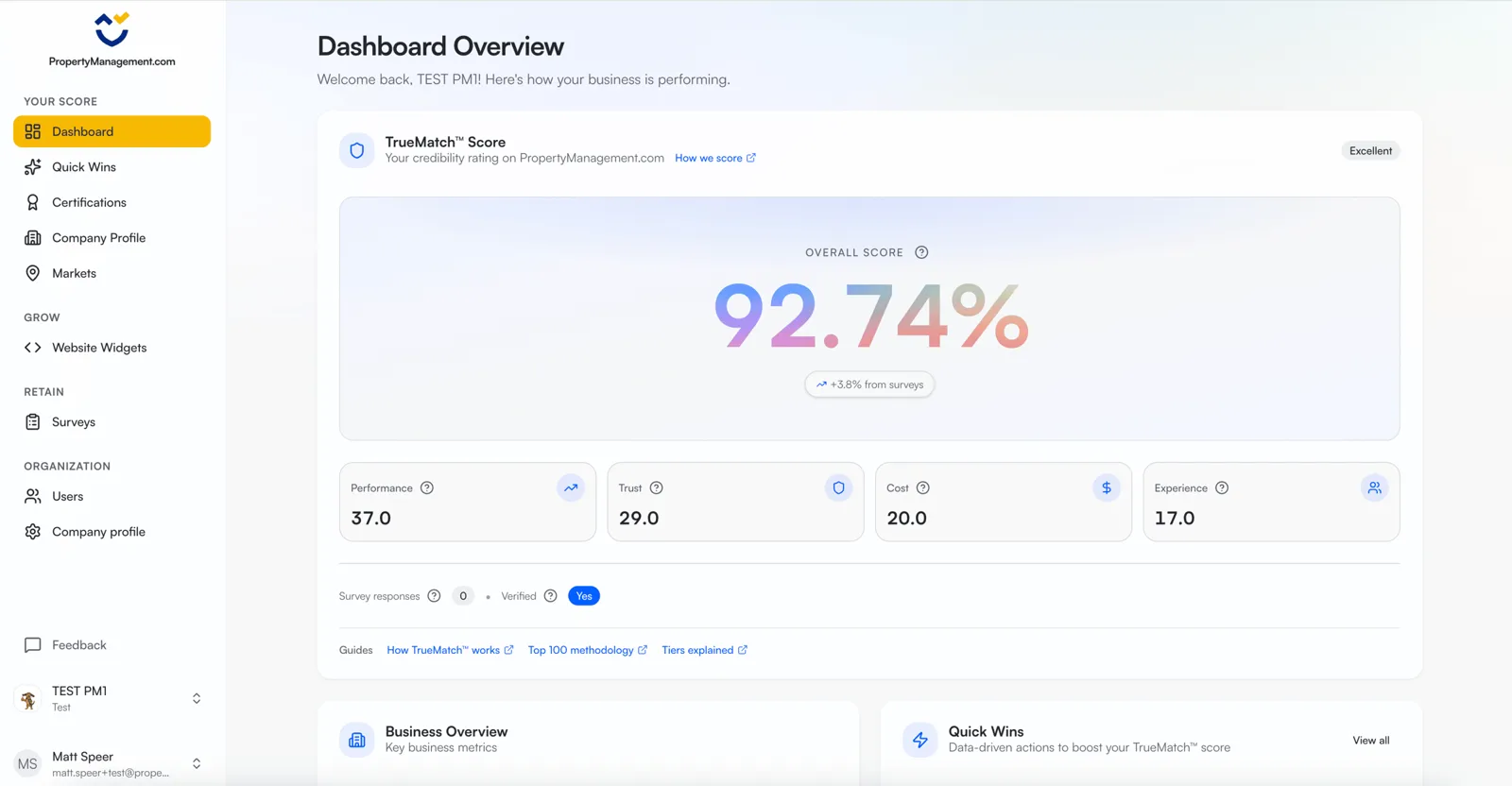Click the TEST PM1 avatar image
The height and width of the screenshot is (786, 1512).
(28, 699)
